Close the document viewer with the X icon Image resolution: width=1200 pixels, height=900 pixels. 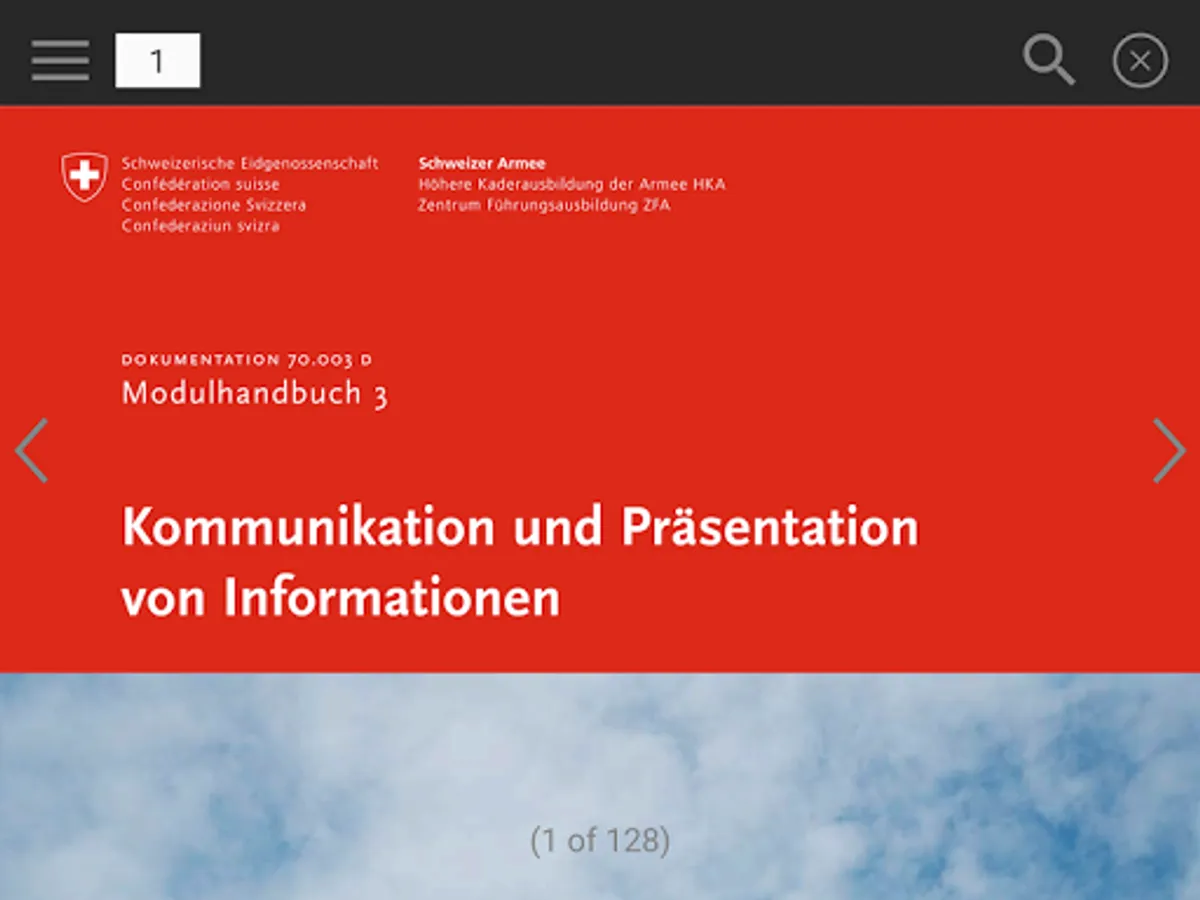(x=1140, y=61)
